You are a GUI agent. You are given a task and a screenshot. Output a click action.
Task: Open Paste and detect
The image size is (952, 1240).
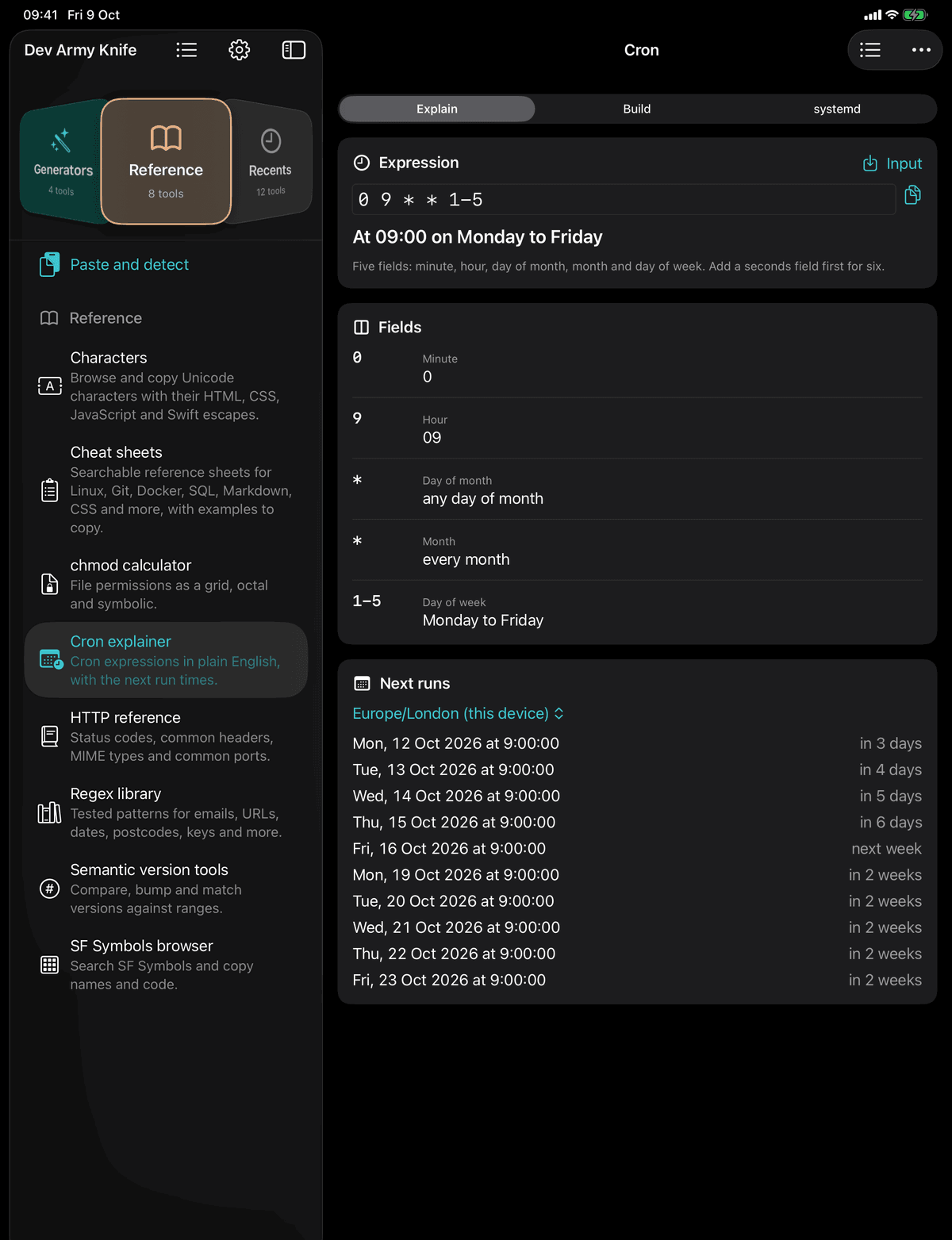pos(129,264)
